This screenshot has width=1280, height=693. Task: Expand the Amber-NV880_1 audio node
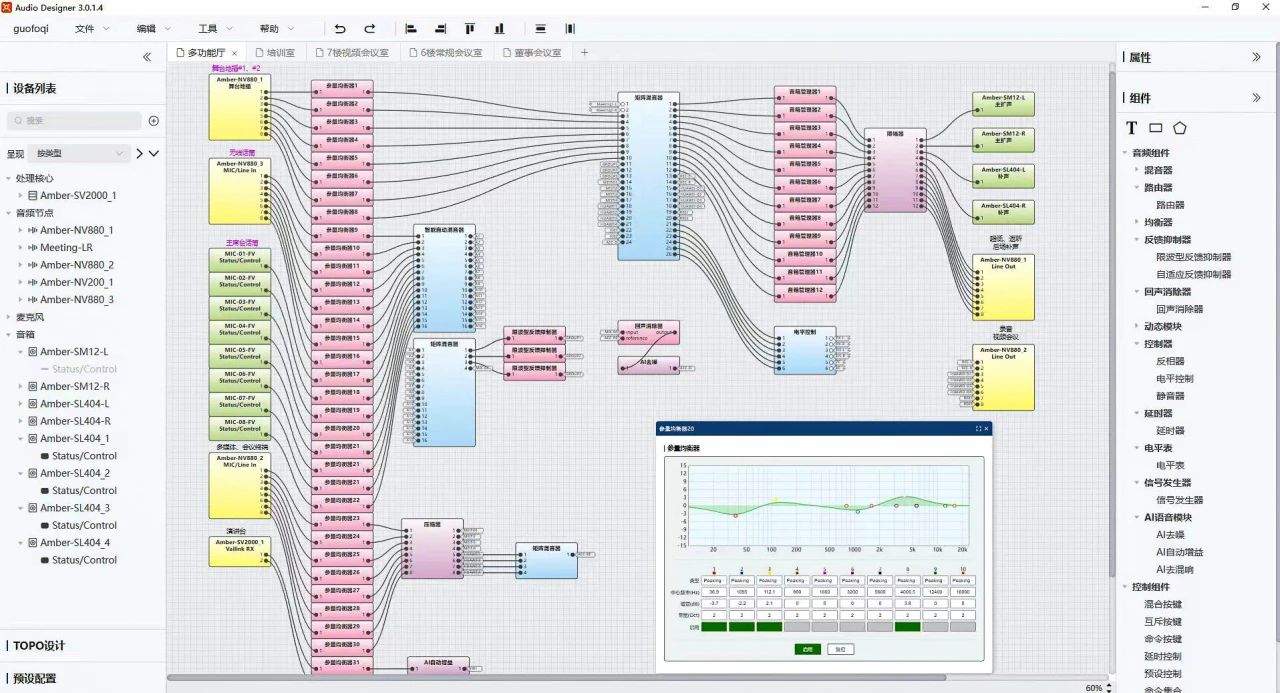tap(20, 230)
